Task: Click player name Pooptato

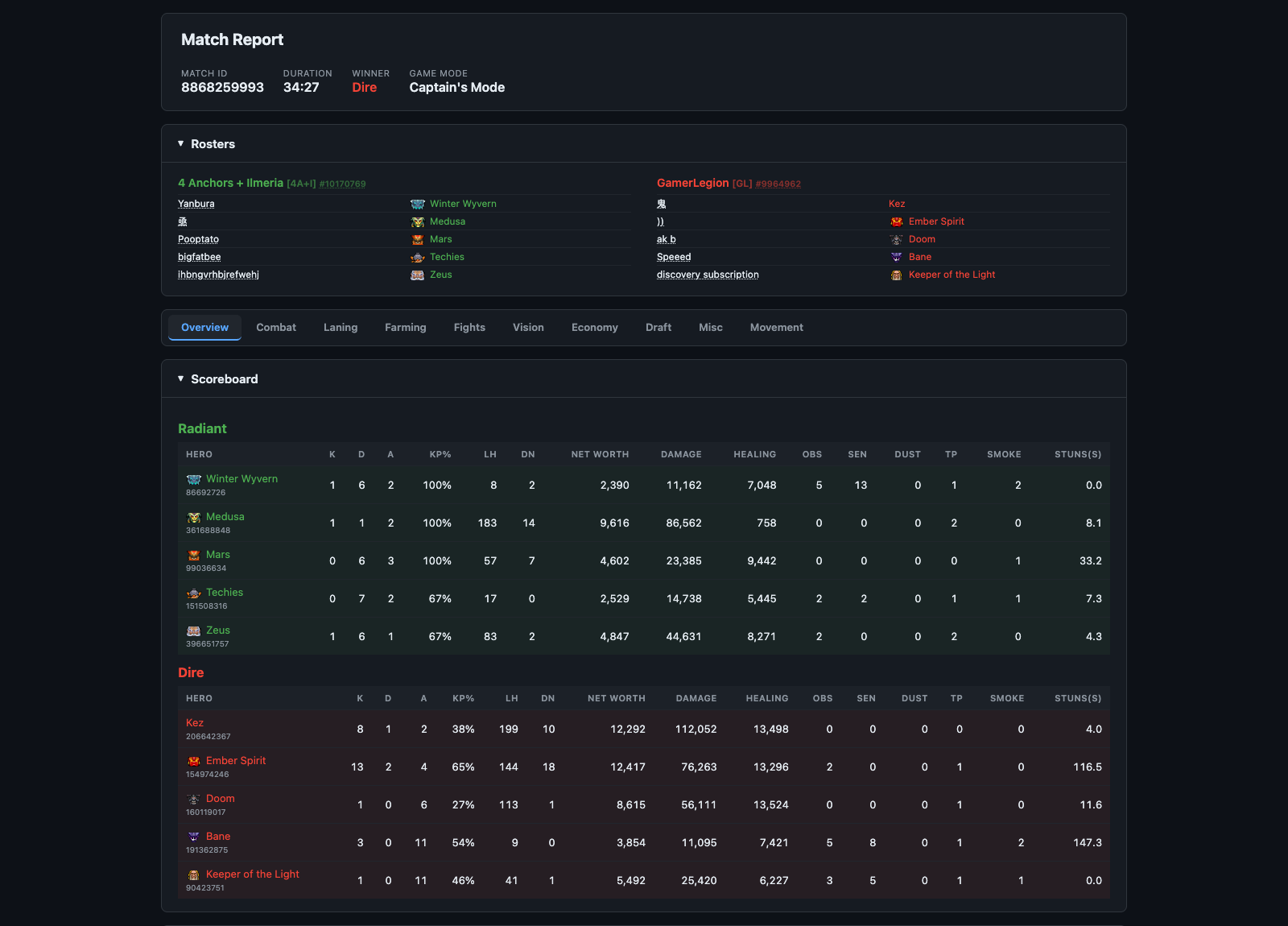Action: coord(198,240)
